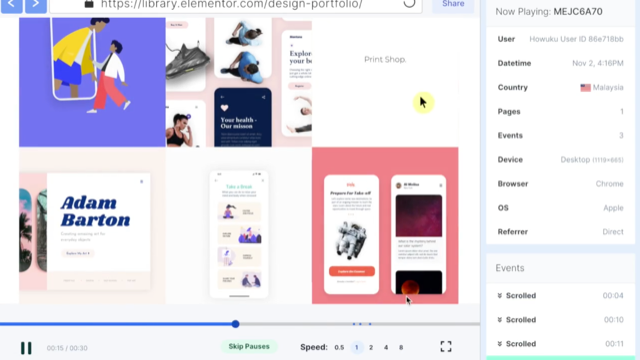Toggle fullscreen mode icon

(x=446, y=347)
